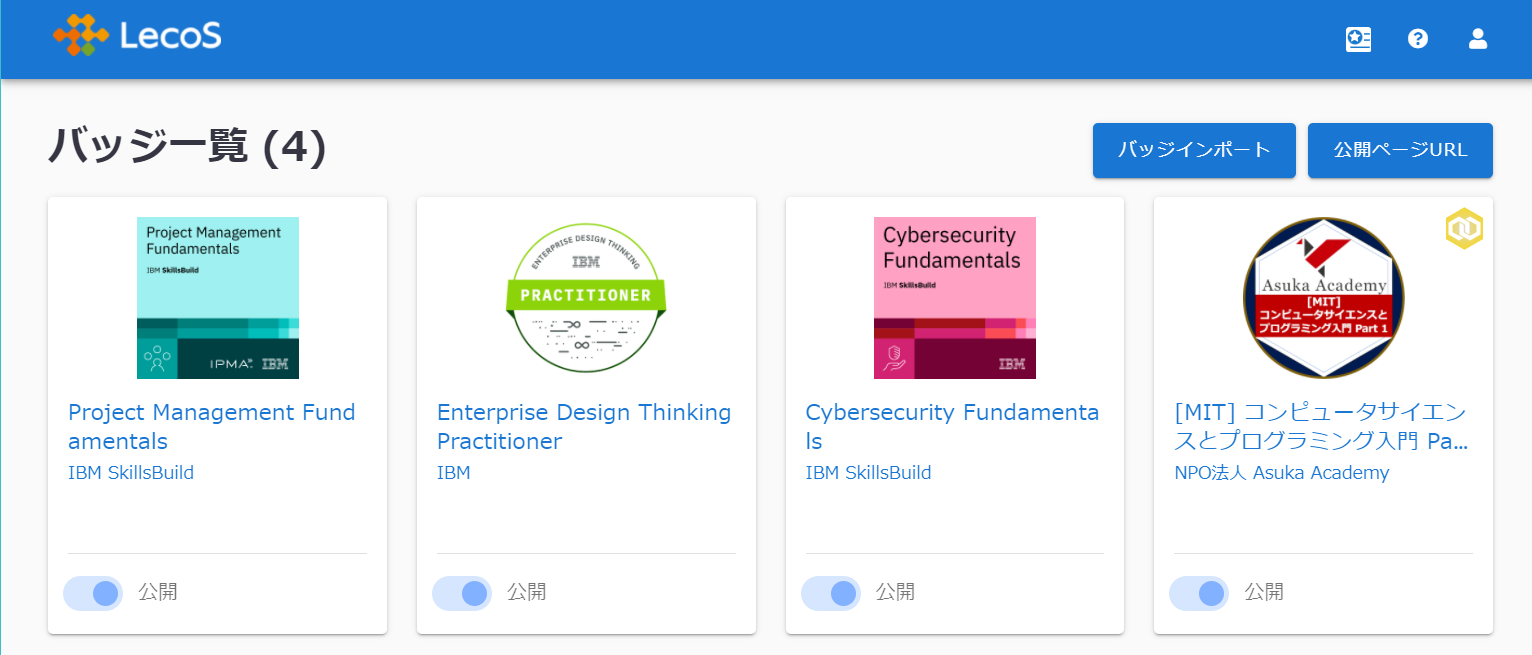Toggle 公開 switch for Cybersecurity Fundamentals

click(x=831, y=593)
